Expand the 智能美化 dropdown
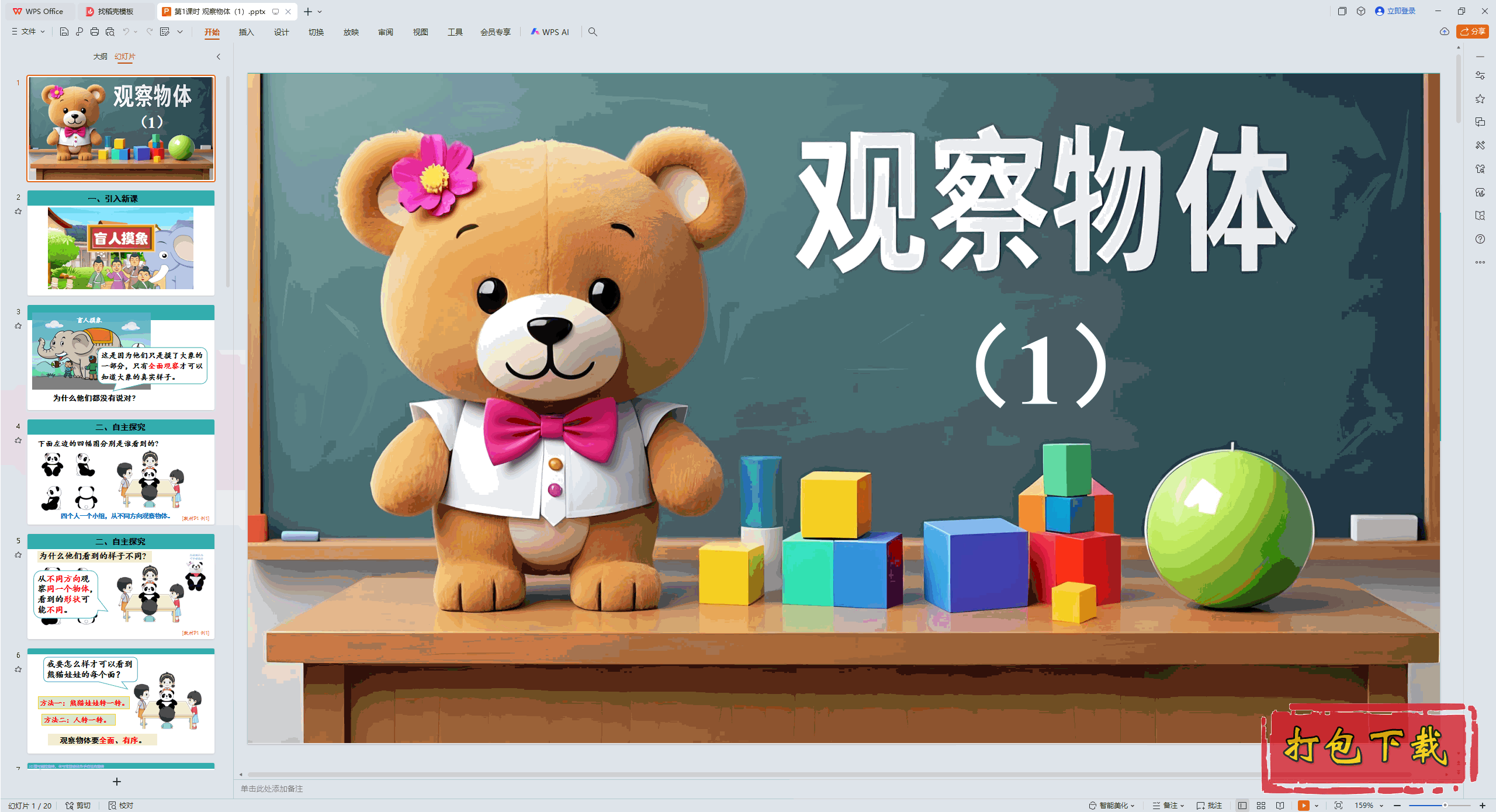 (1113, 805)
